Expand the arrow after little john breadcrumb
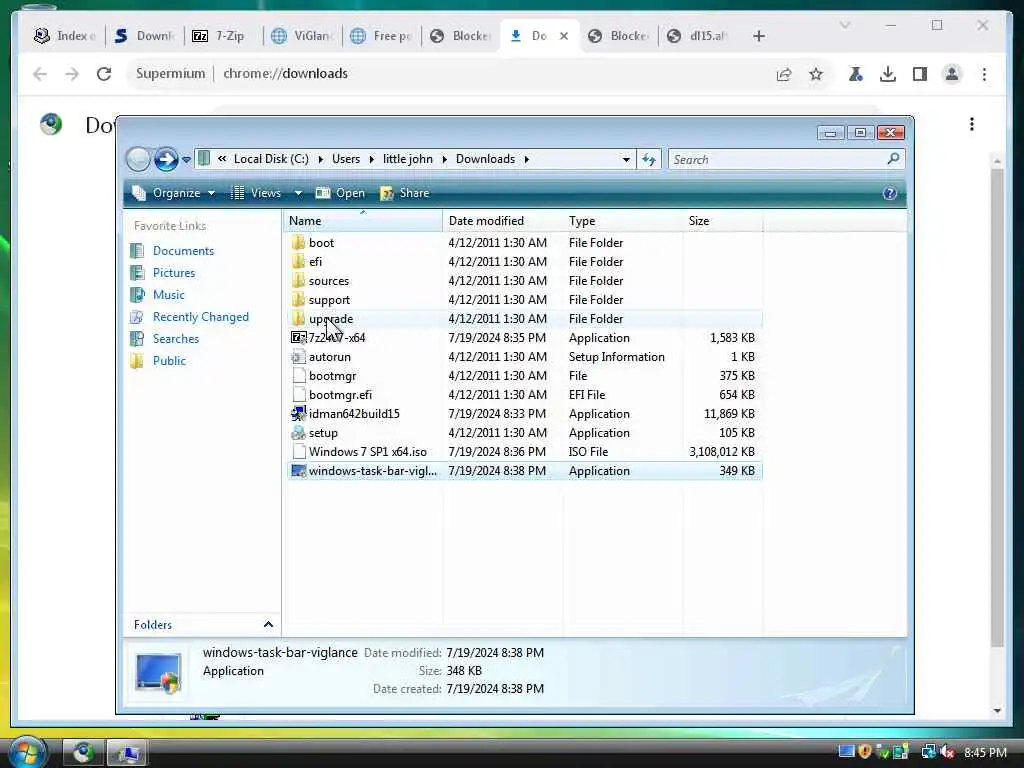This screenshot has width=1024, height=768. click(x=444, y=159)
